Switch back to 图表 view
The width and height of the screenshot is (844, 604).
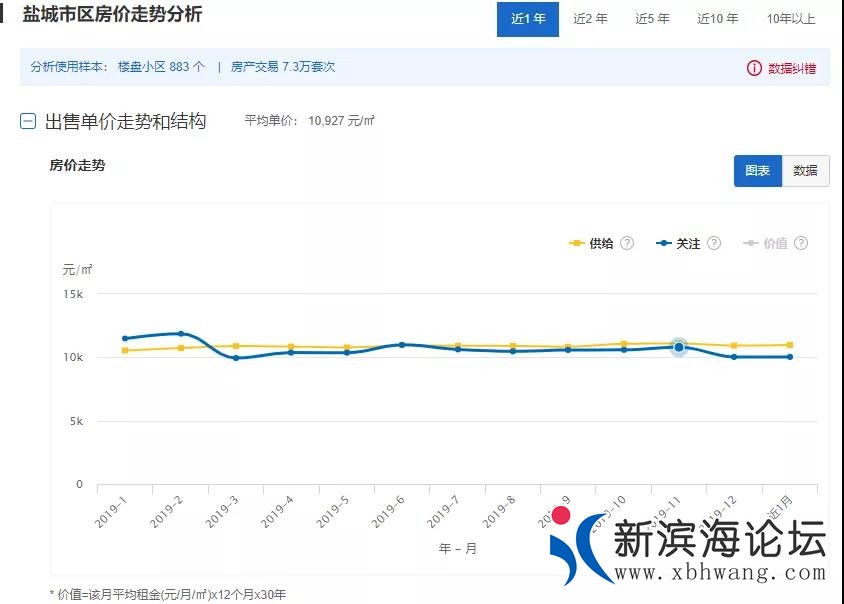tap(757, 170)
